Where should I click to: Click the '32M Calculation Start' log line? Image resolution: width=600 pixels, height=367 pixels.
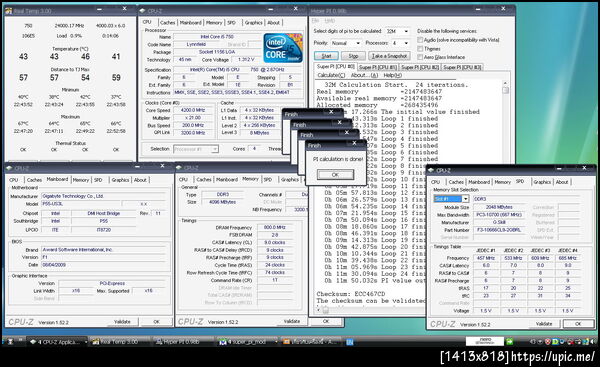[396, 85]
